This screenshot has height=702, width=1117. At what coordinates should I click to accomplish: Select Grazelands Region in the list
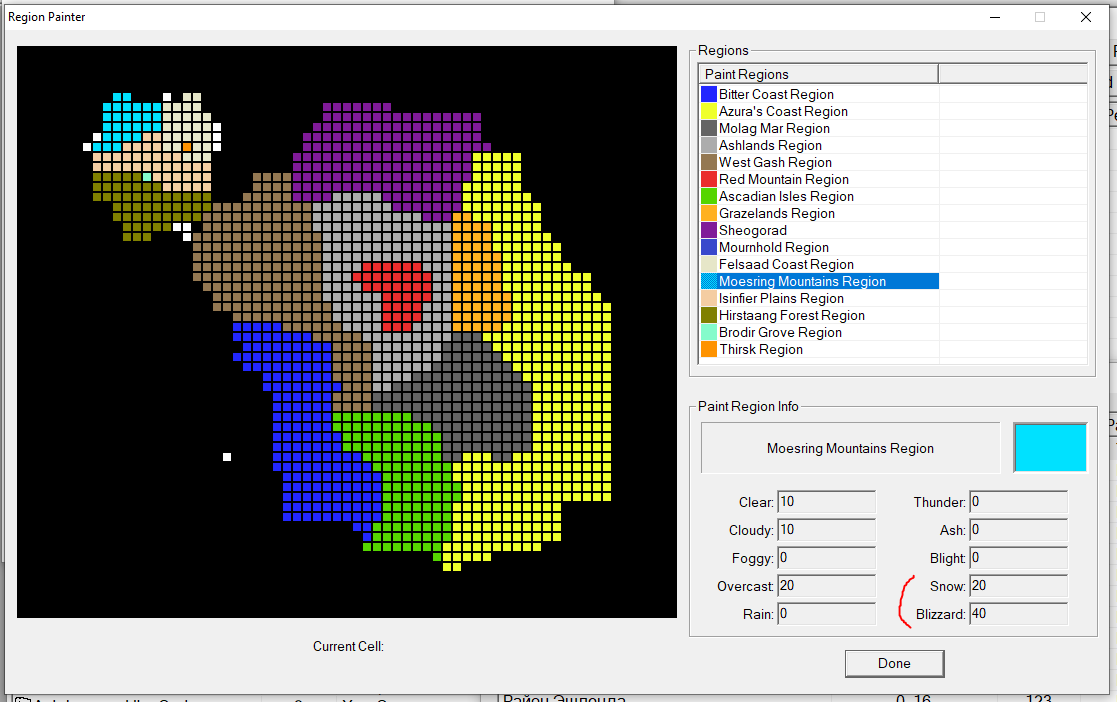(x=776, y=214)
